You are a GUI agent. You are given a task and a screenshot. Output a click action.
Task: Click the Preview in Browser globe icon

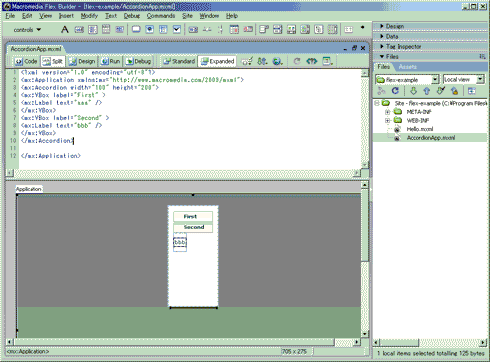click(277, 61)
